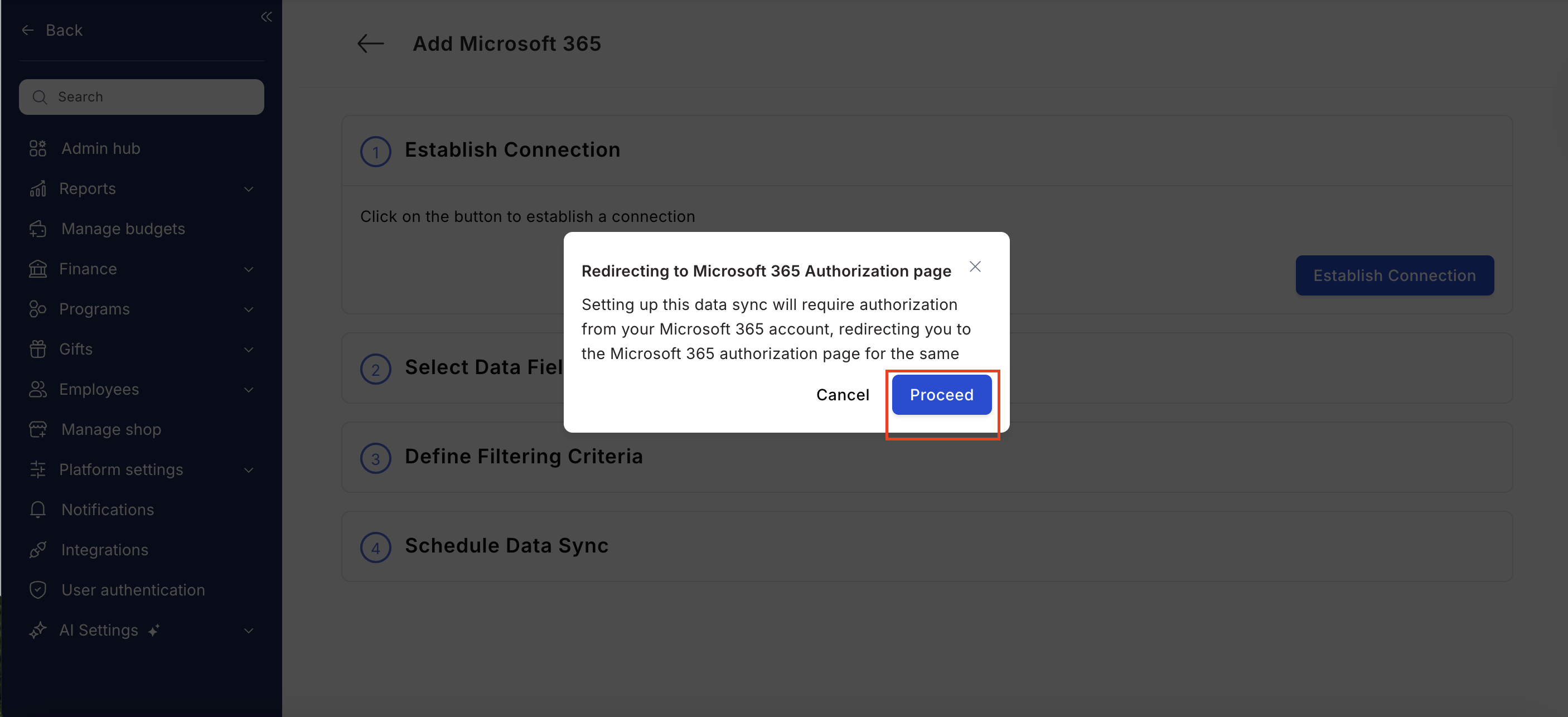Select step 1 Establish Connection header

pyautogui.click(x=926, y=151)
